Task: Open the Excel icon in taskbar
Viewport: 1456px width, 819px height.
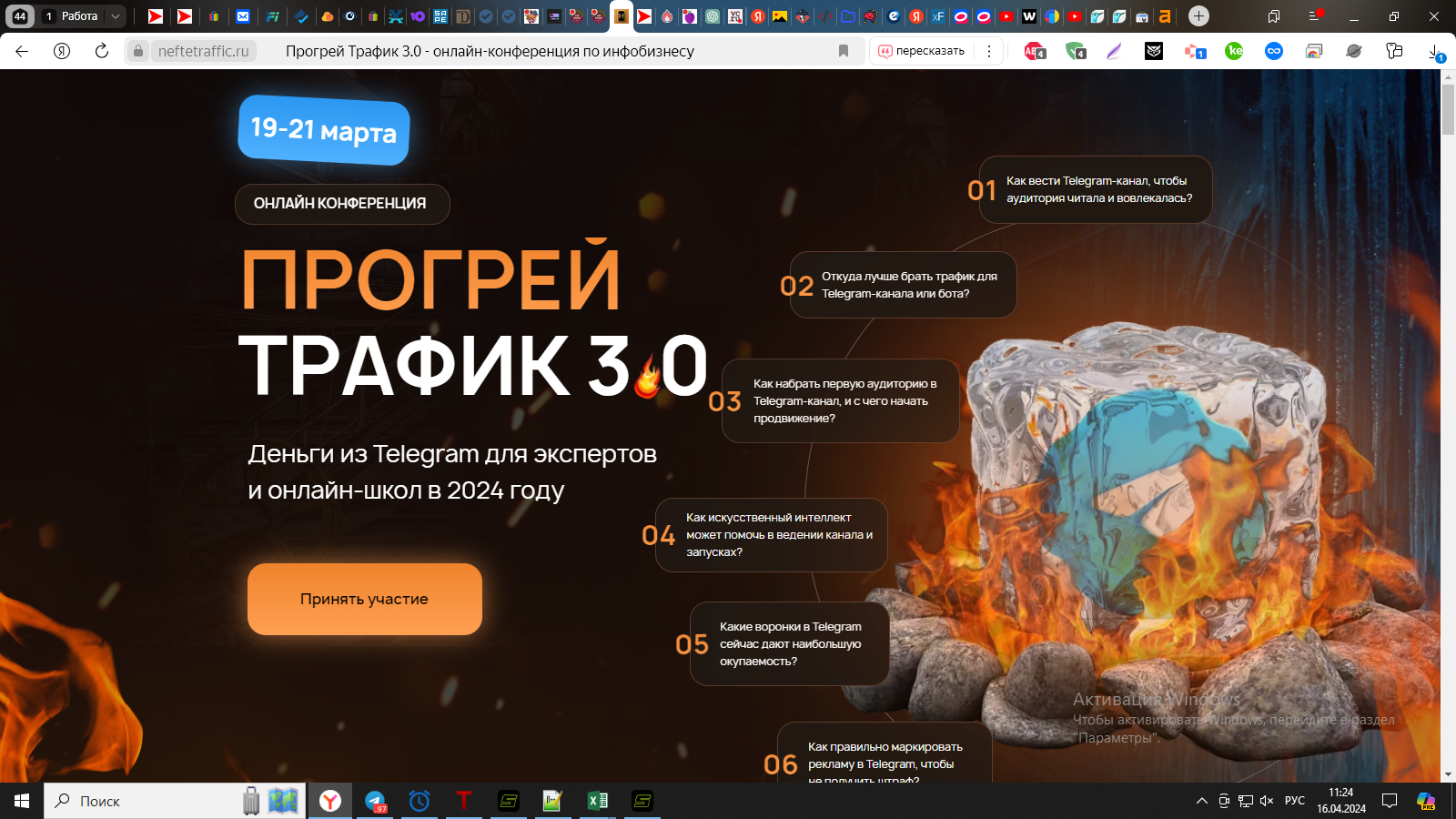Action: coord(597,801)
